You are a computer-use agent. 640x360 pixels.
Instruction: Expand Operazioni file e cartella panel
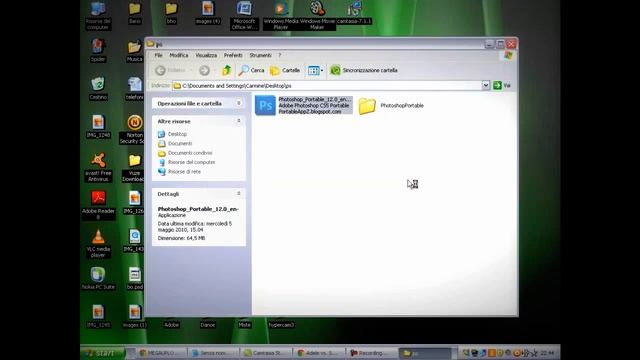[239, 103]
